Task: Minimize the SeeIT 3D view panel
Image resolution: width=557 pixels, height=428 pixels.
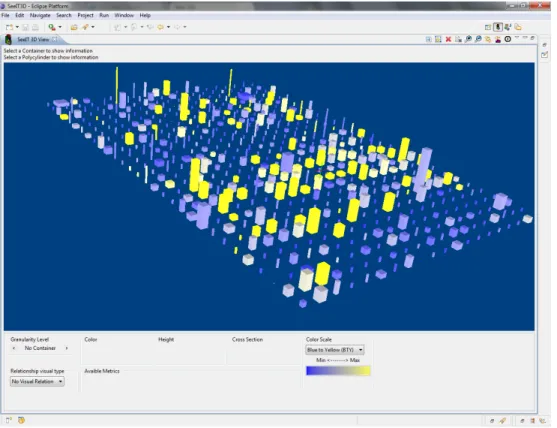Action: click(x=525, y=37)
